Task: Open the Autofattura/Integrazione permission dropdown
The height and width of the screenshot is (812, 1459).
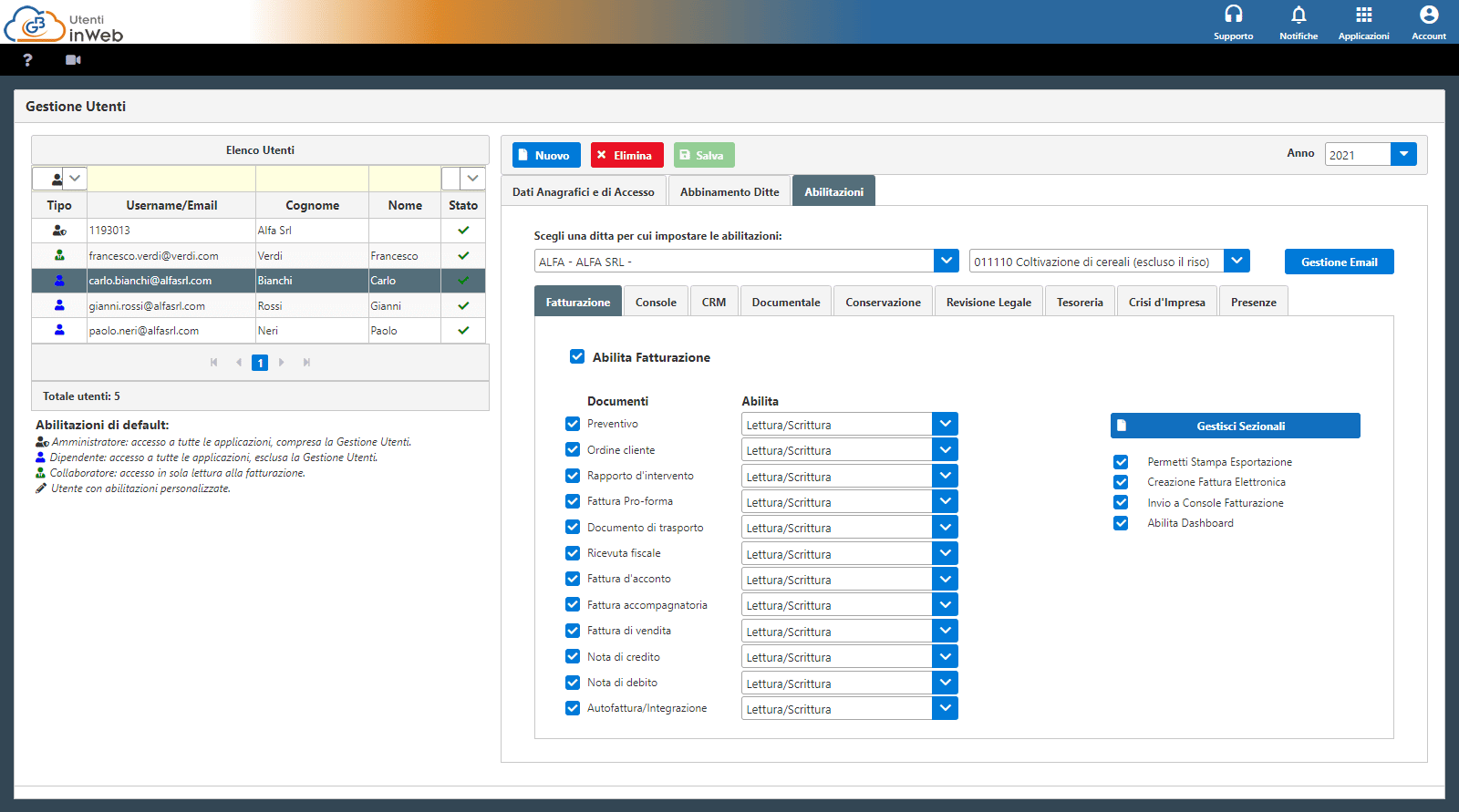Action: (x=945, y=708)
